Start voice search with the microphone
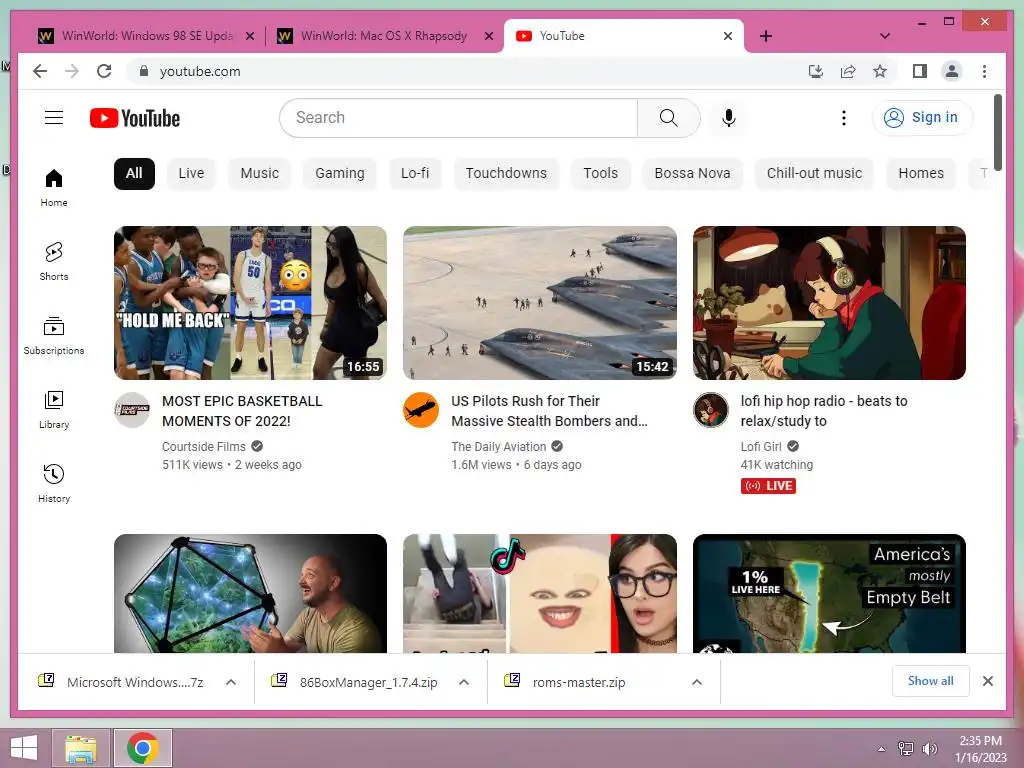Viewport: 1024px width, 768px height. click(x=729, y=118)
